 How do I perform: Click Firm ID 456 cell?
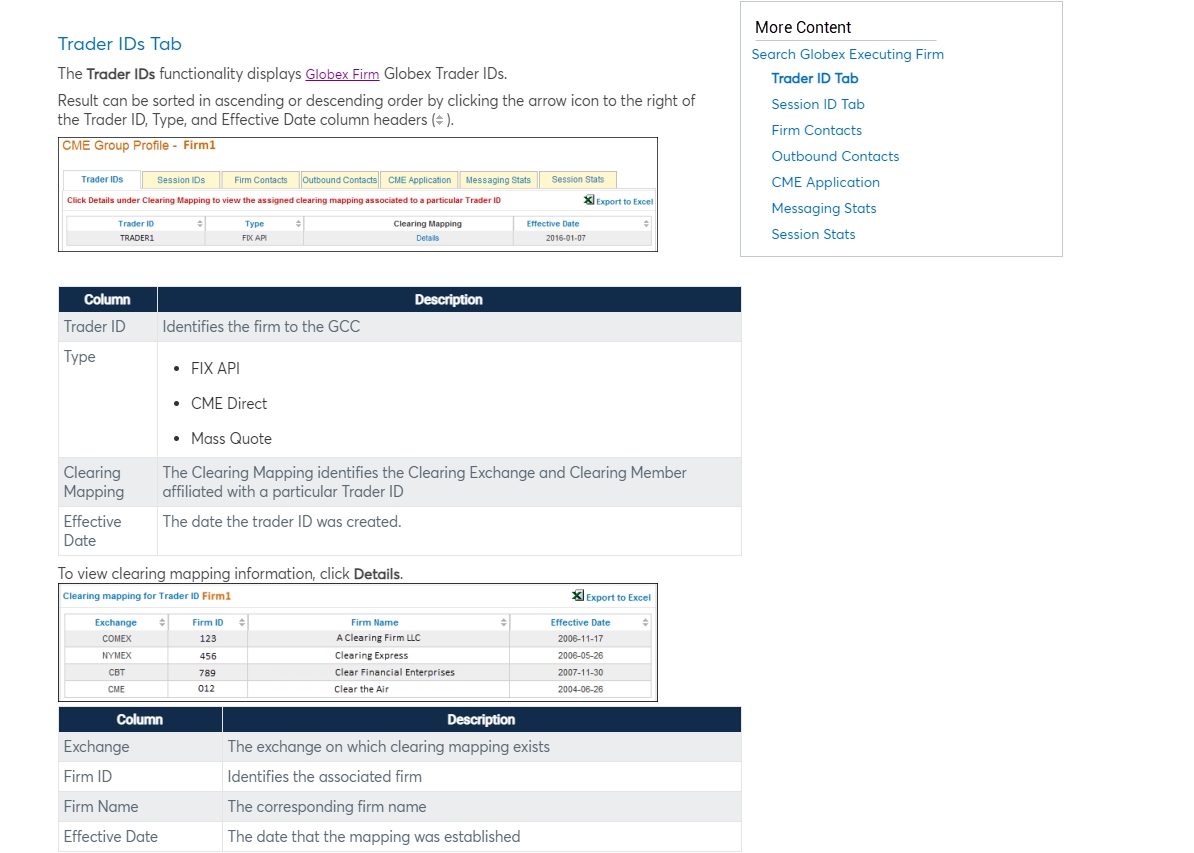tap(208, 656)
